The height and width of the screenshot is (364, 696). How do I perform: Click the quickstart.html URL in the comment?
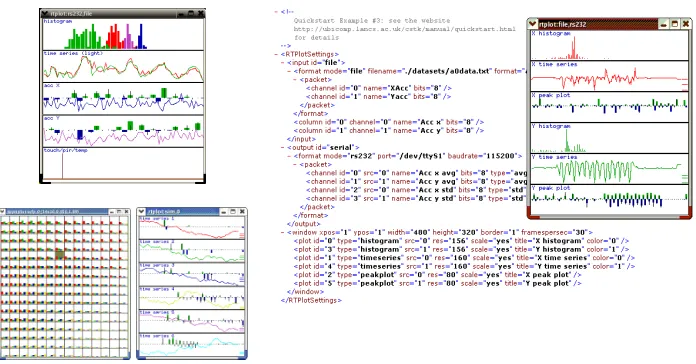tap(404, 29)
